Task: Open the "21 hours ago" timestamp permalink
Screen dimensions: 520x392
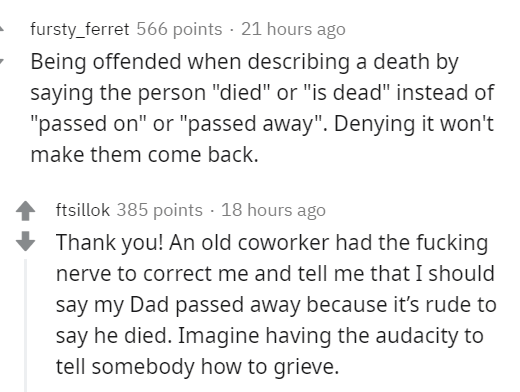Action: (x=293, y=29)
